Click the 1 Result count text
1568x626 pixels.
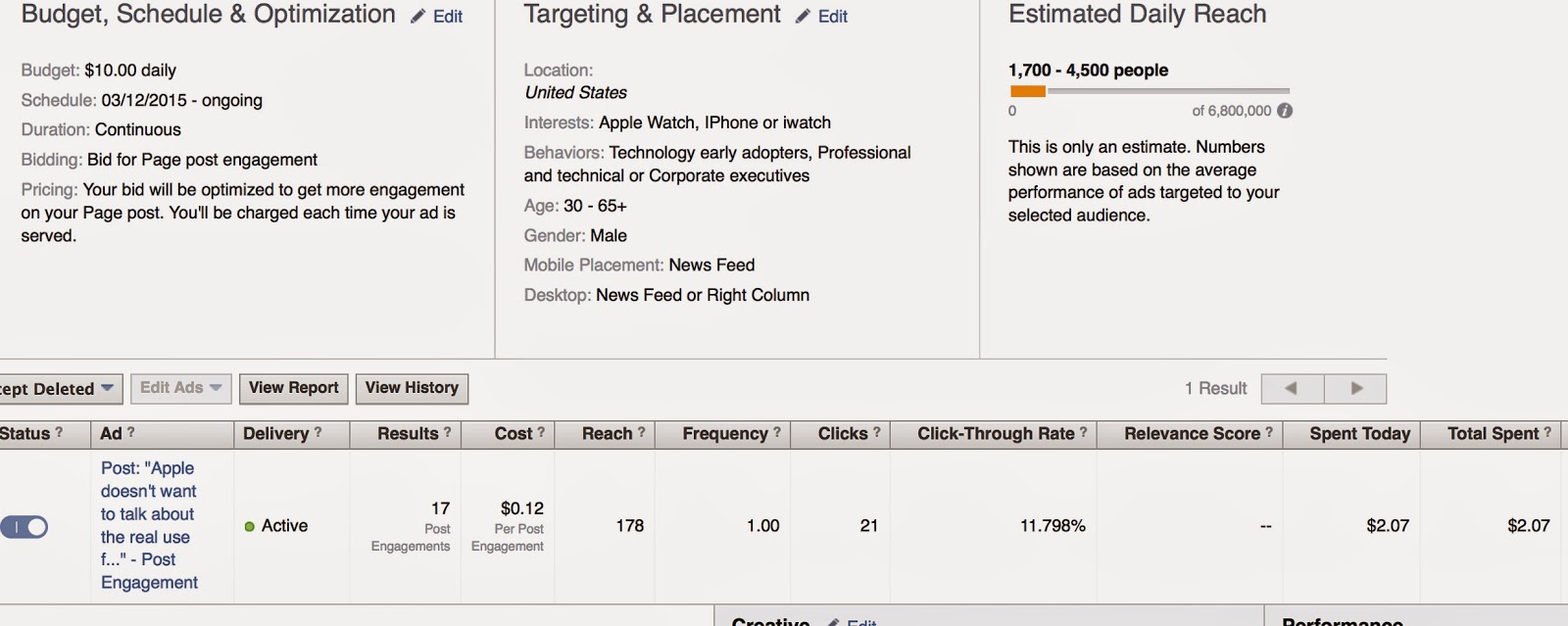click(1215, 388)
